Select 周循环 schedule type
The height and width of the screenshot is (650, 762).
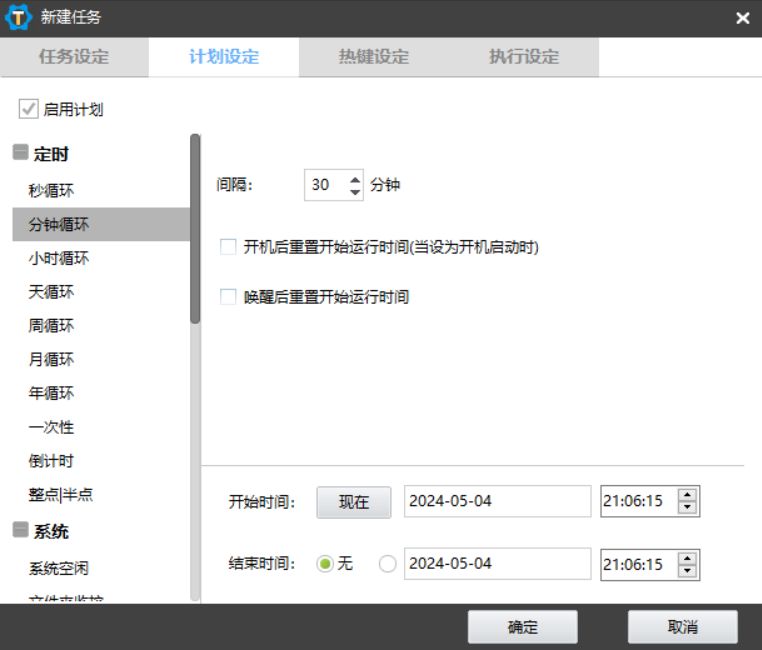[x=101, y=325]
